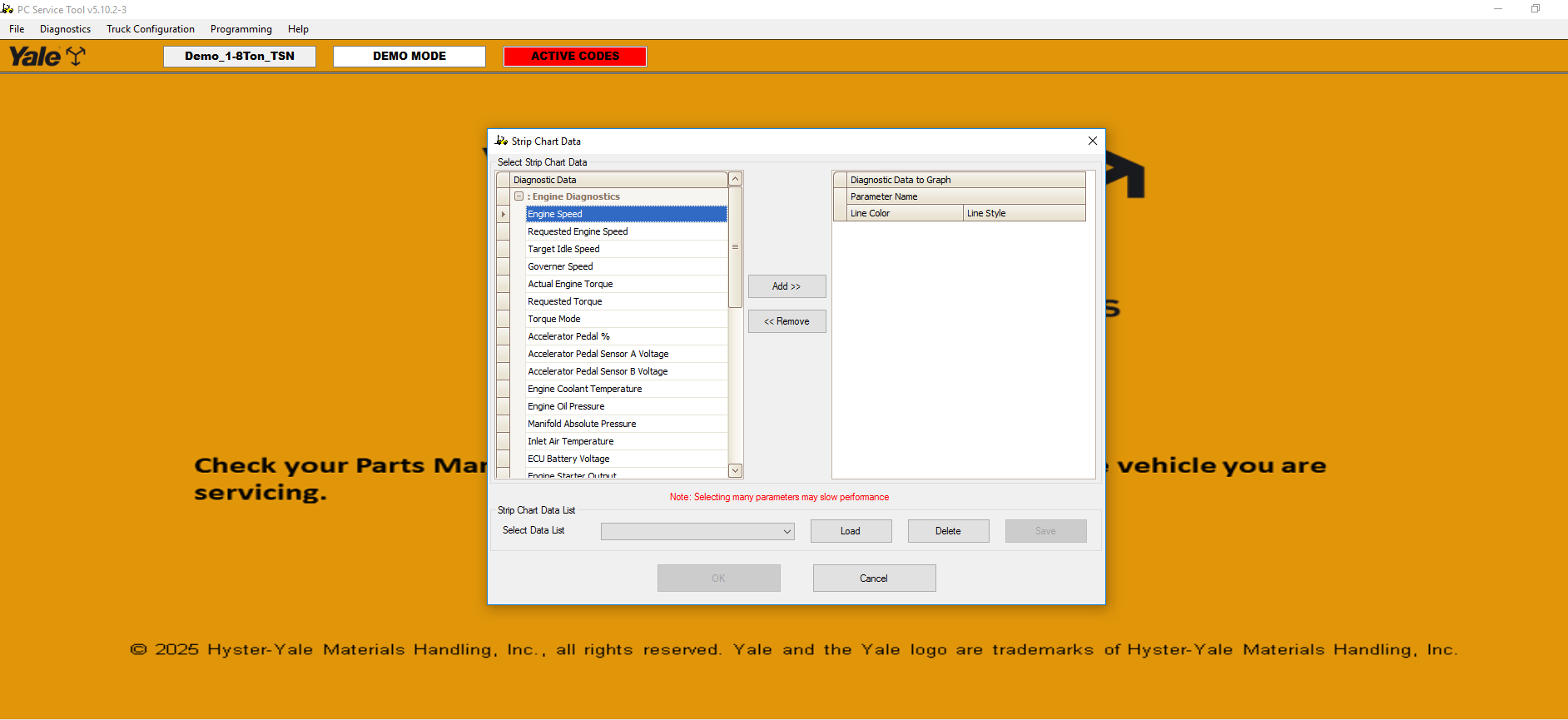1568x720 pixels.
Task: Open the Truck Configuration menu
Action: 151,29
